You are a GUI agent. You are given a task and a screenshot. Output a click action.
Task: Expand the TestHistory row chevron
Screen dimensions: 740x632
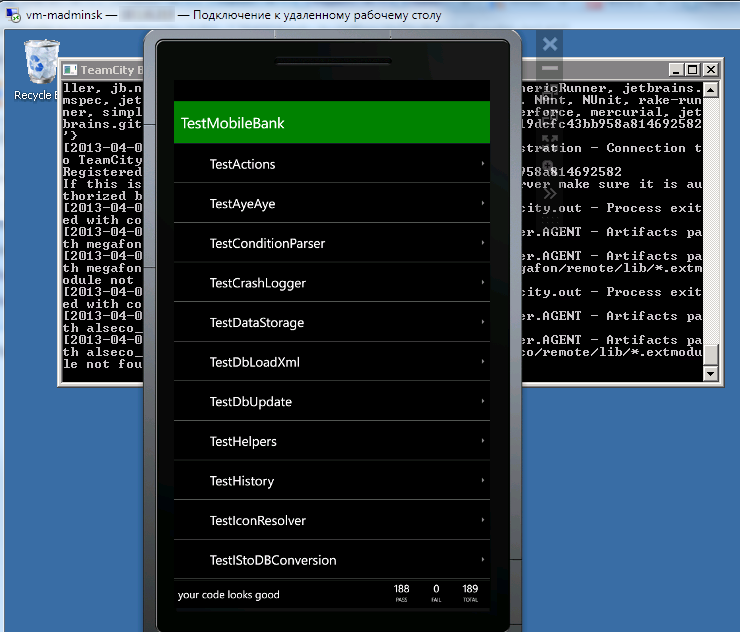coord(483,480)
